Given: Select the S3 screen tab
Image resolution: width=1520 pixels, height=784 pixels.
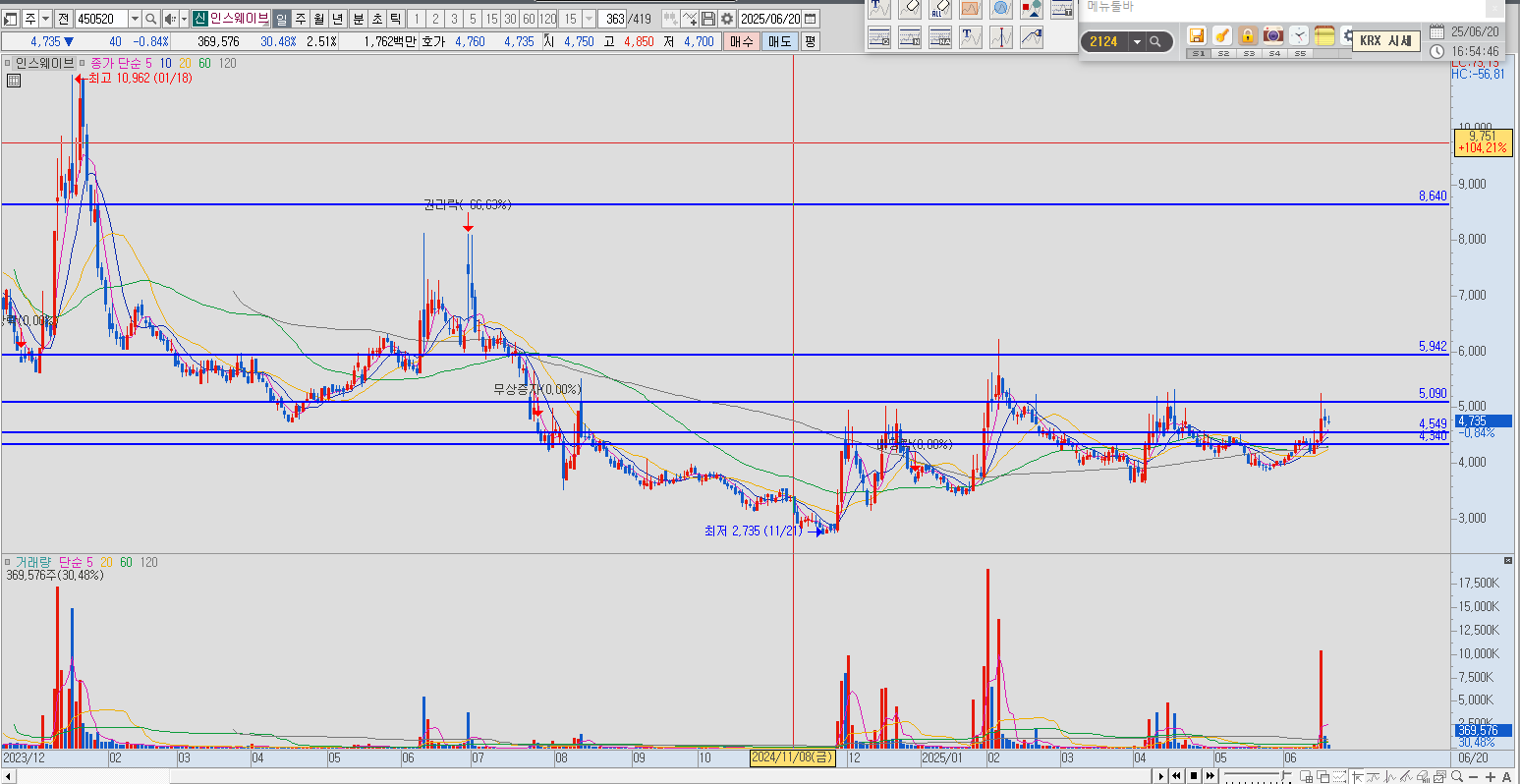Looking at the screenshot, I should coord(1250,54).
